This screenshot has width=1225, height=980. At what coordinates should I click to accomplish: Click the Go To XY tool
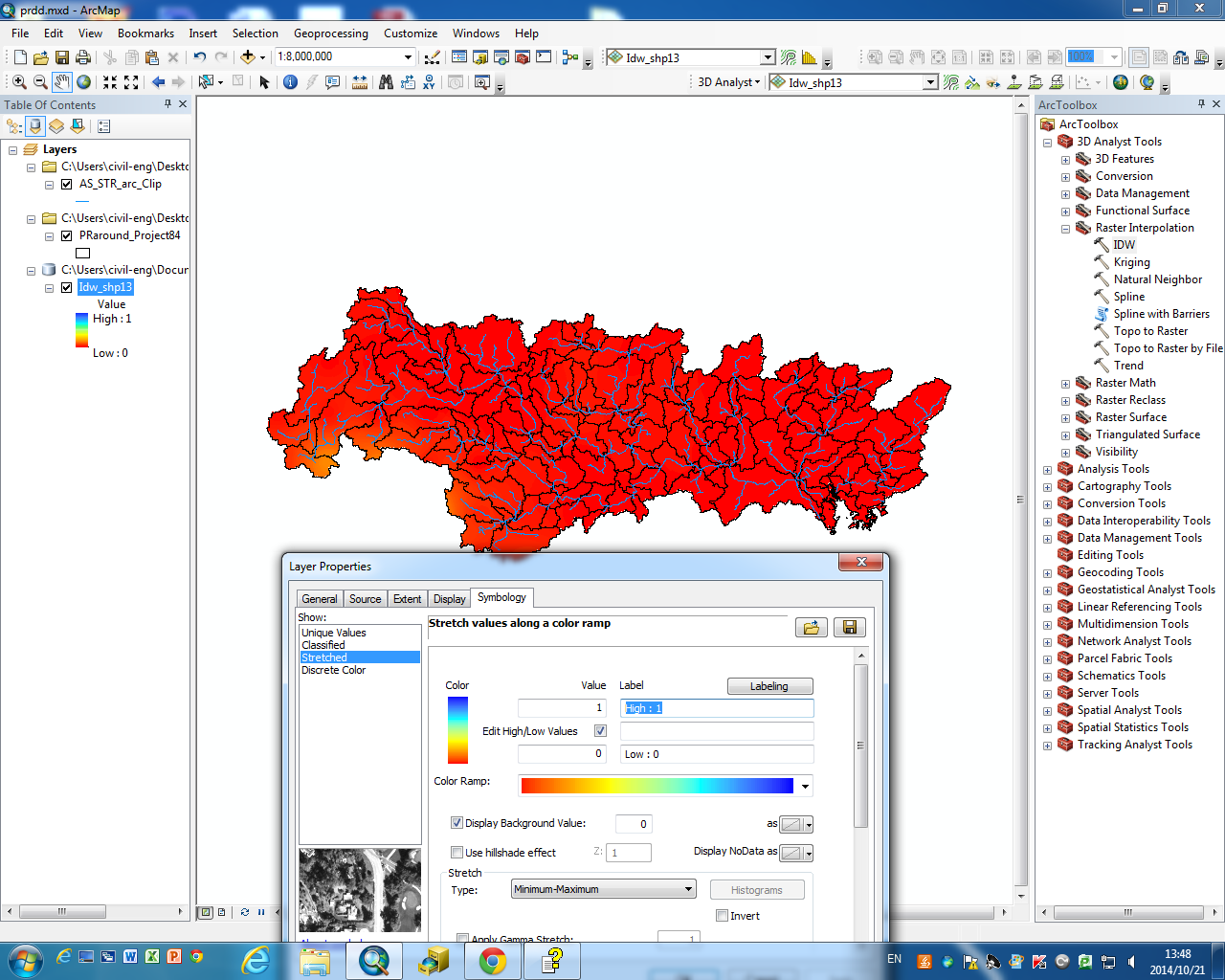(429, 82)
